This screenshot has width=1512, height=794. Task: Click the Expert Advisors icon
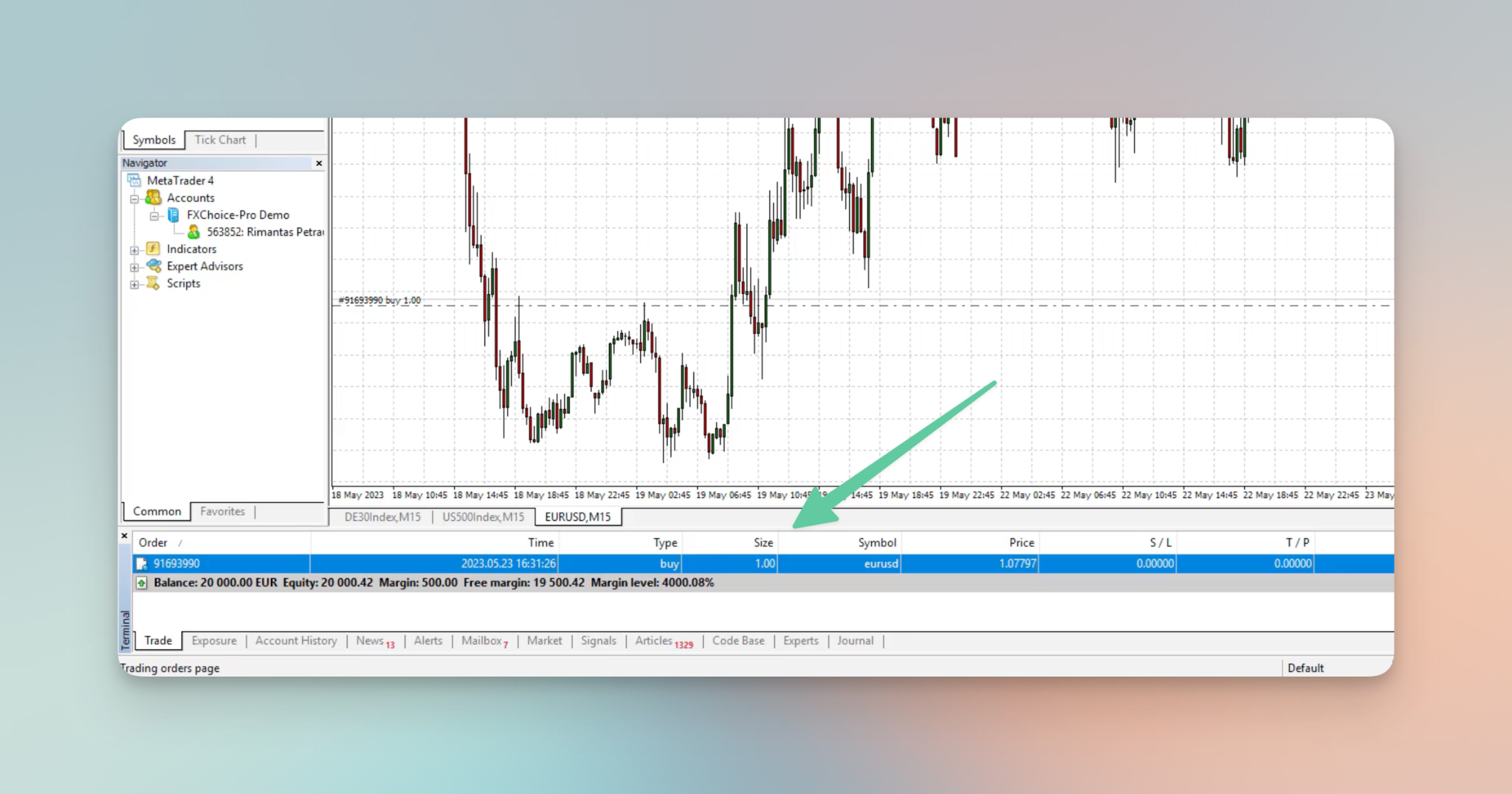(154, 266)
